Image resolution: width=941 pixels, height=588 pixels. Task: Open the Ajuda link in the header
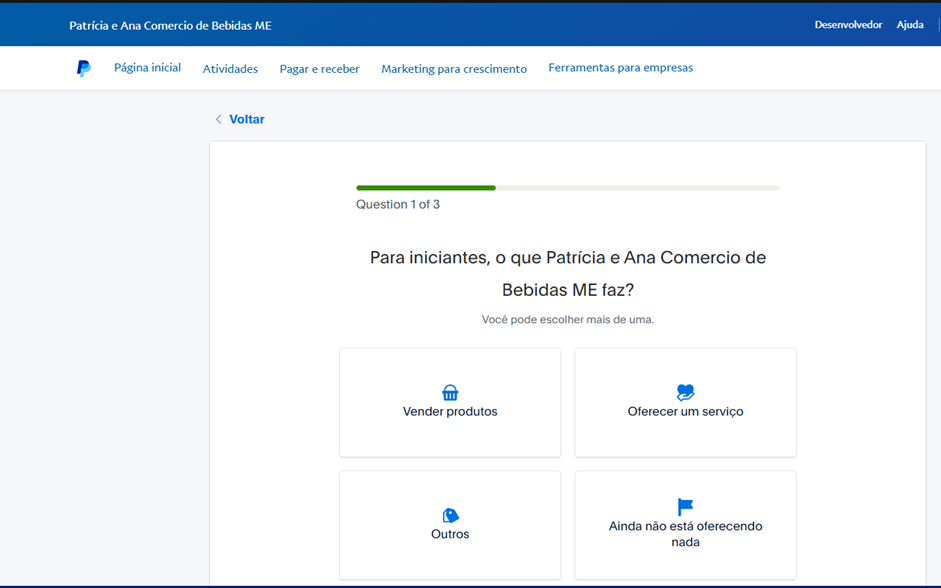tap(910, 25)
